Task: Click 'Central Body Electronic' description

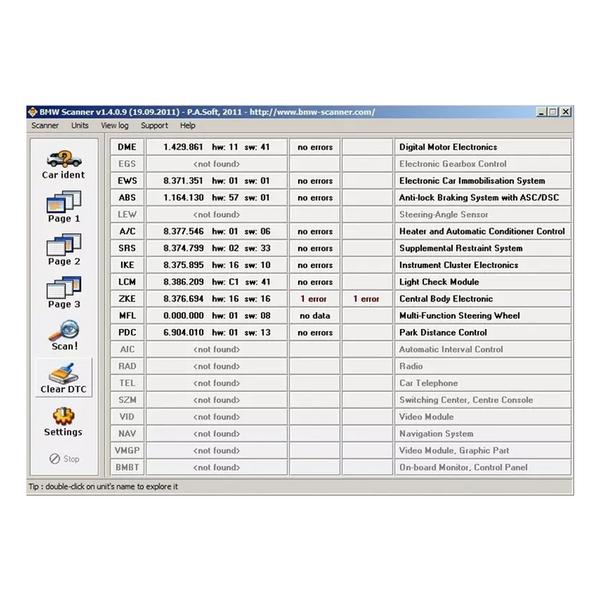Action: point(483,298)
